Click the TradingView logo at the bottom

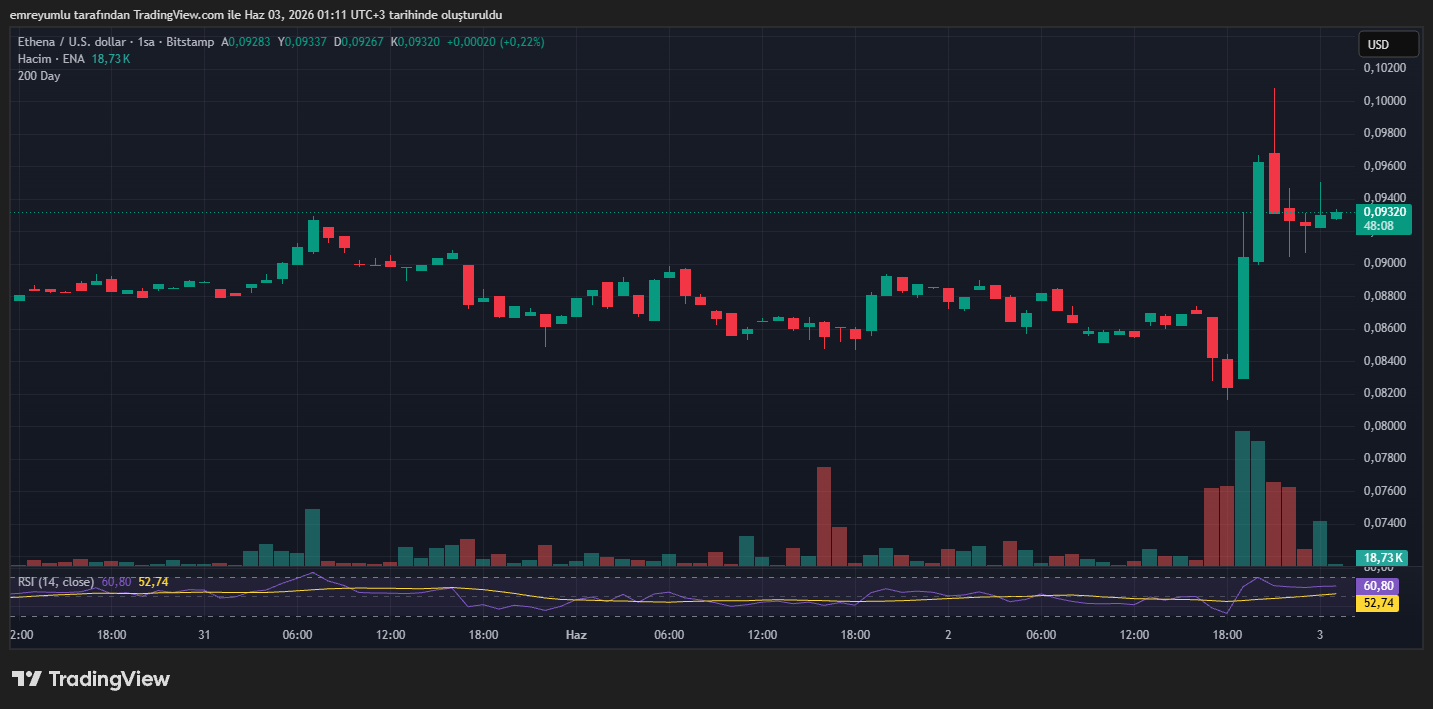(91, 679)
